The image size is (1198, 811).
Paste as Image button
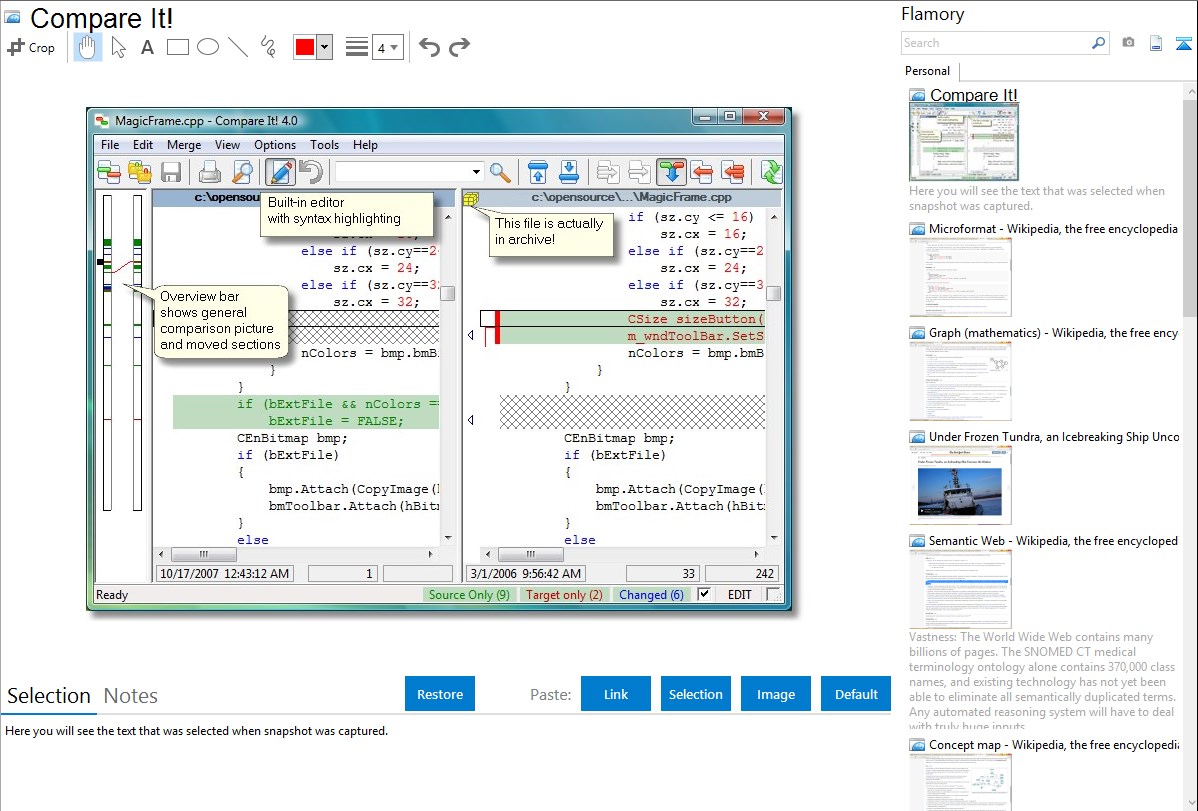pos(776,694)
